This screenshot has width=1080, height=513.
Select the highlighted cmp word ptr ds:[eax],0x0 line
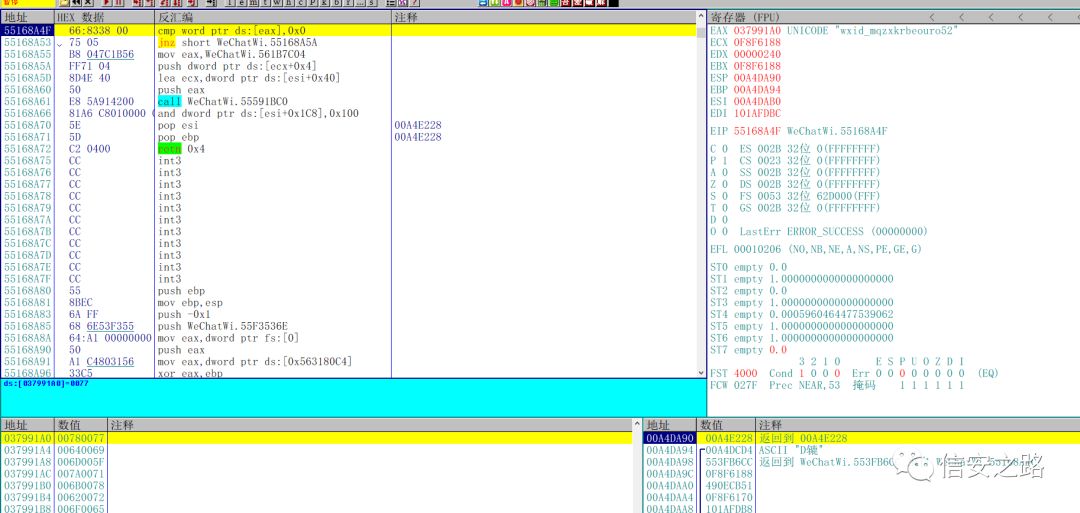[231, 31]
